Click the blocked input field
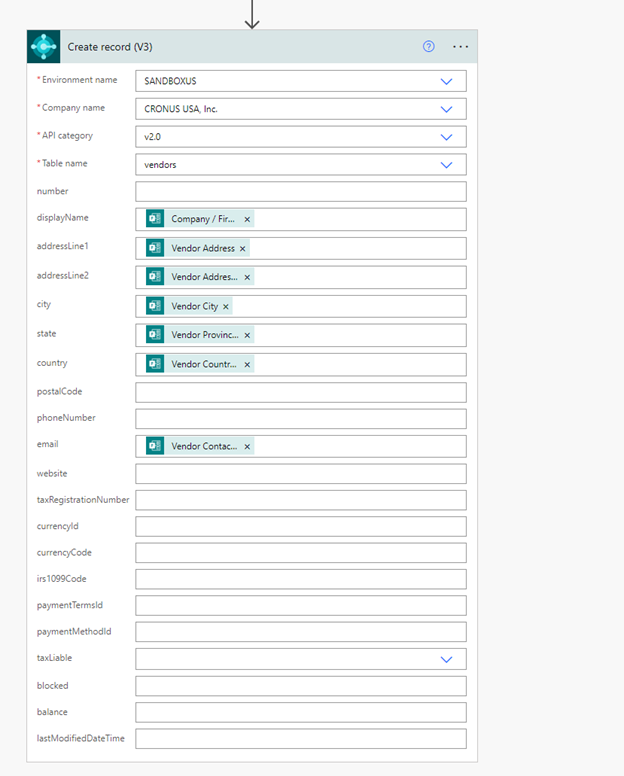 point(301,686)
